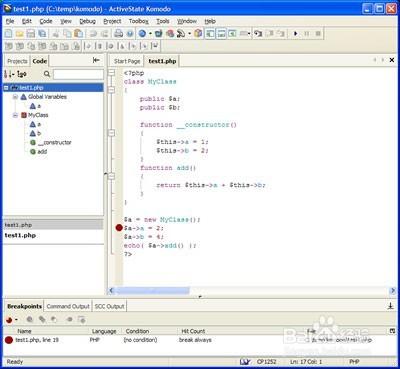Image resolution: width=400 pixels, height=369 pixels.
Task: Start debugger with the Go play icon
Action: point(295,33)
